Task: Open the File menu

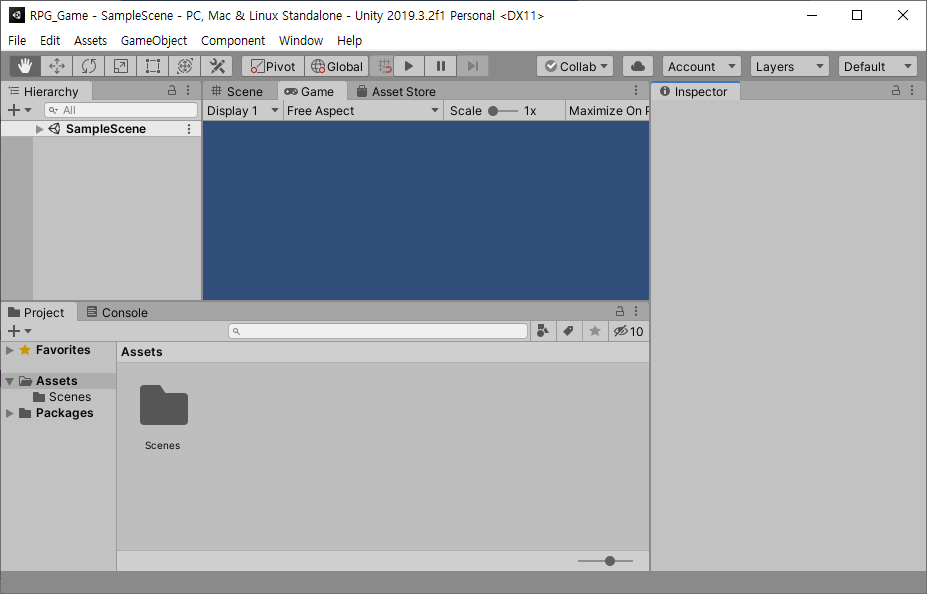Action: (x=17, y=40)
